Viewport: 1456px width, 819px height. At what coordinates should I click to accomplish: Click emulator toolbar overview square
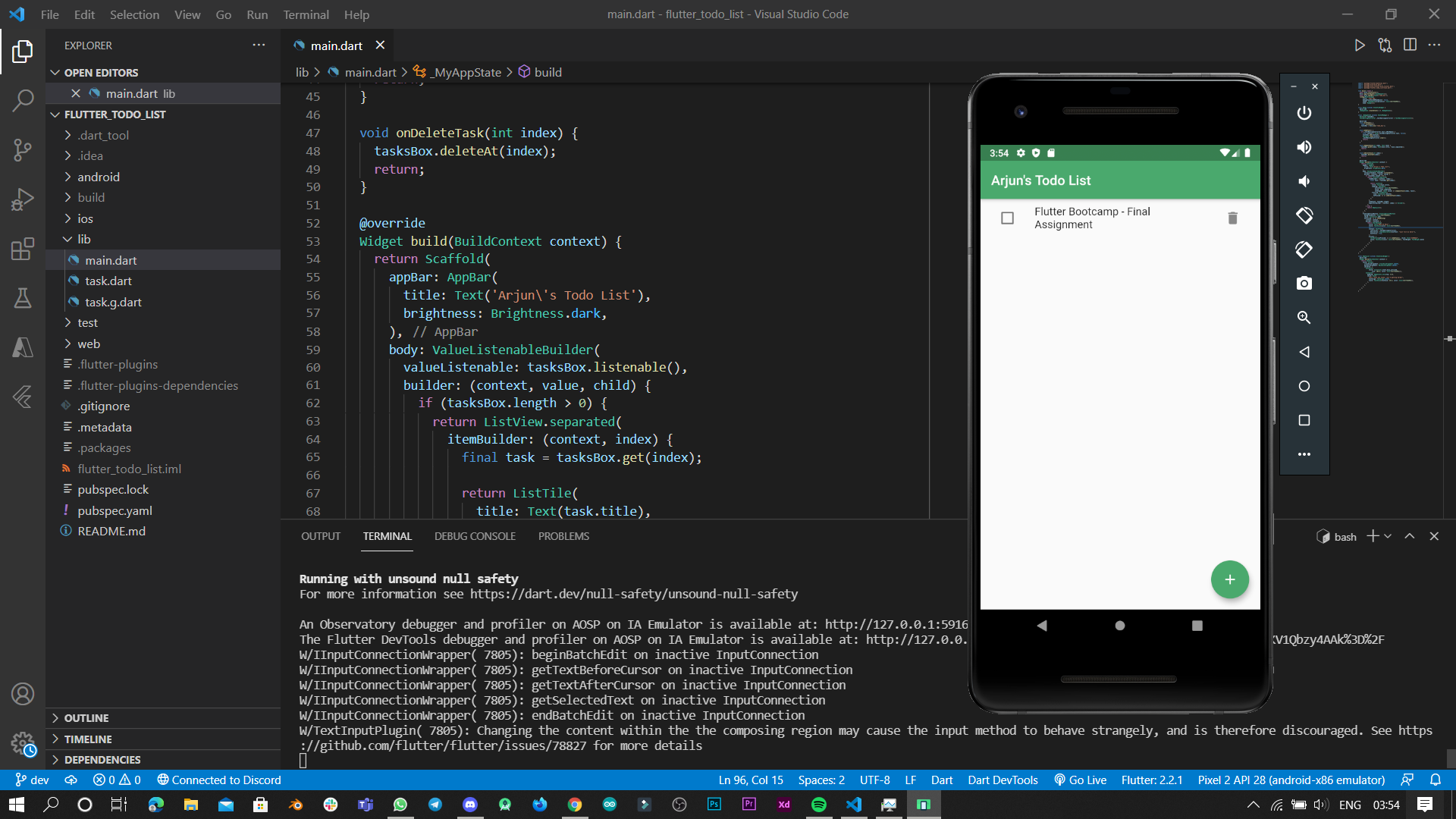click(1304, 420)
